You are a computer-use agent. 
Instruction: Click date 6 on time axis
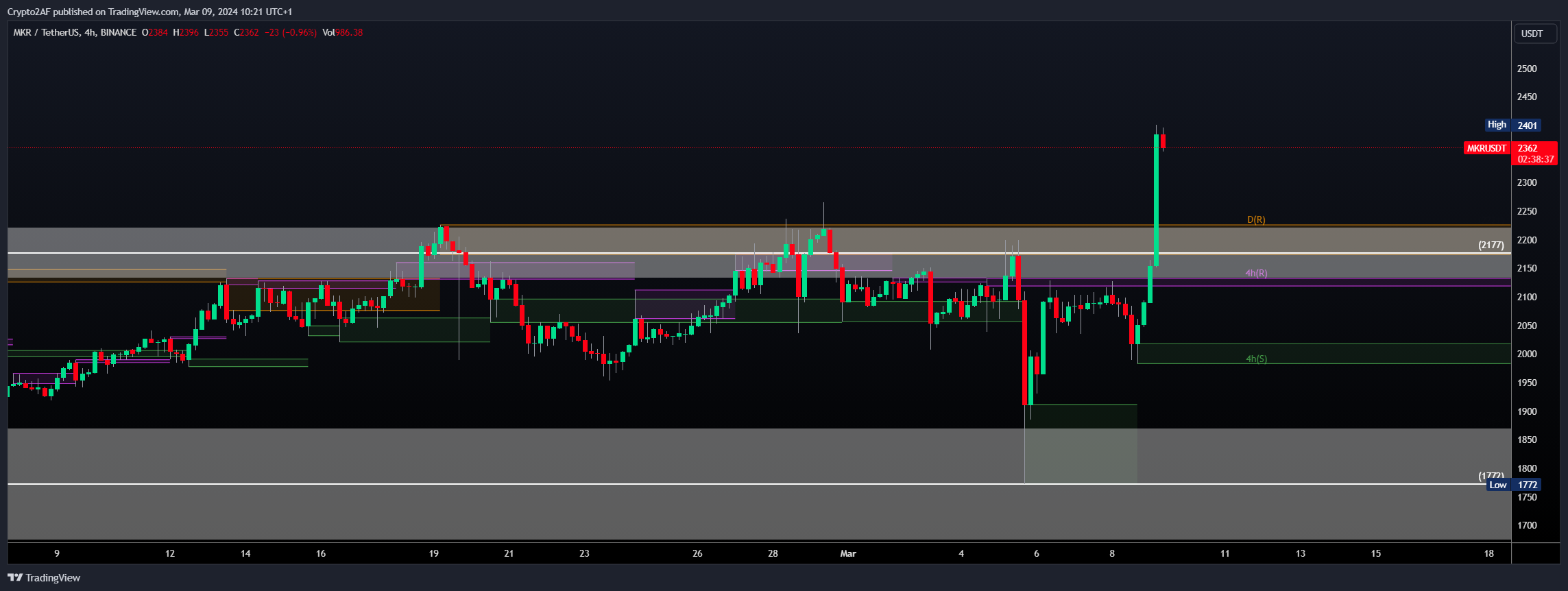coord(1037,554)
